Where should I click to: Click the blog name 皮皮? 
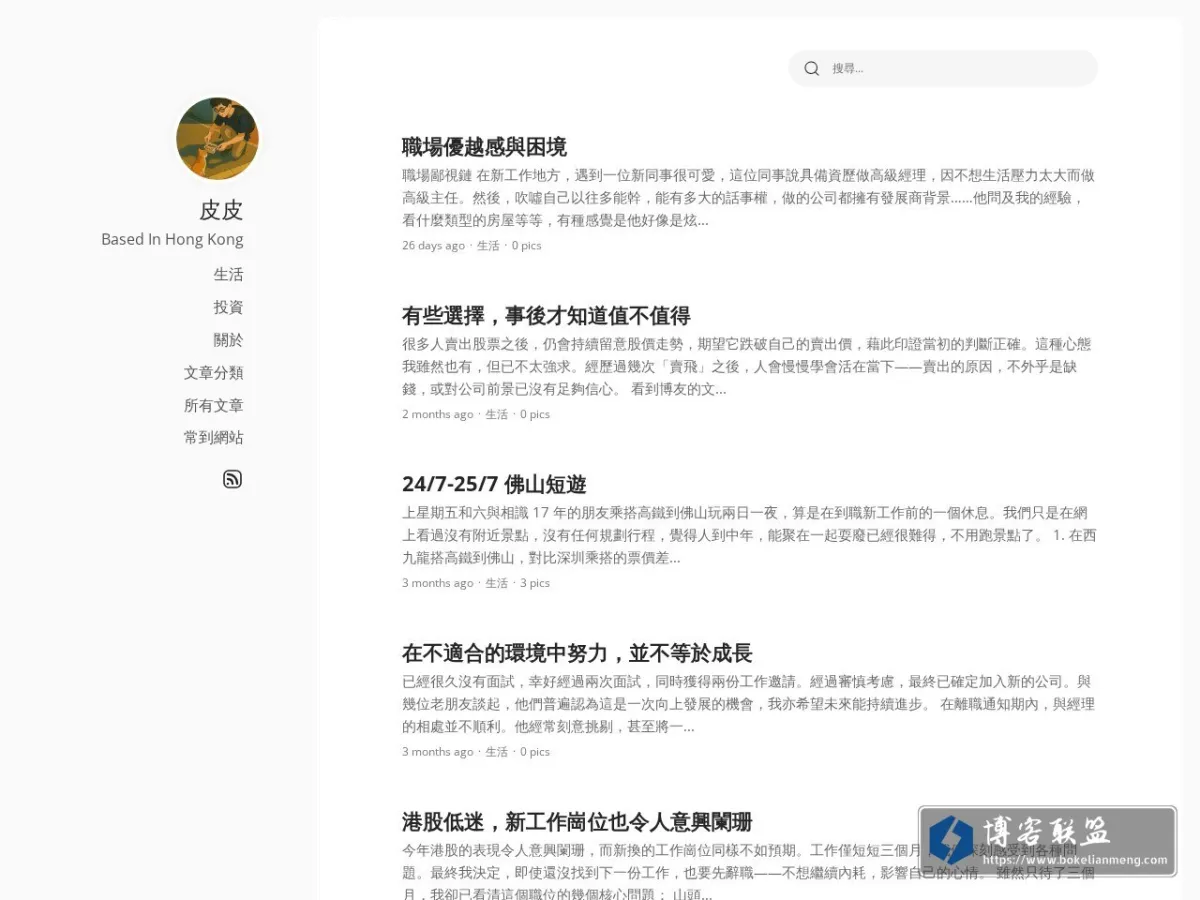click(x=221, y=210)
